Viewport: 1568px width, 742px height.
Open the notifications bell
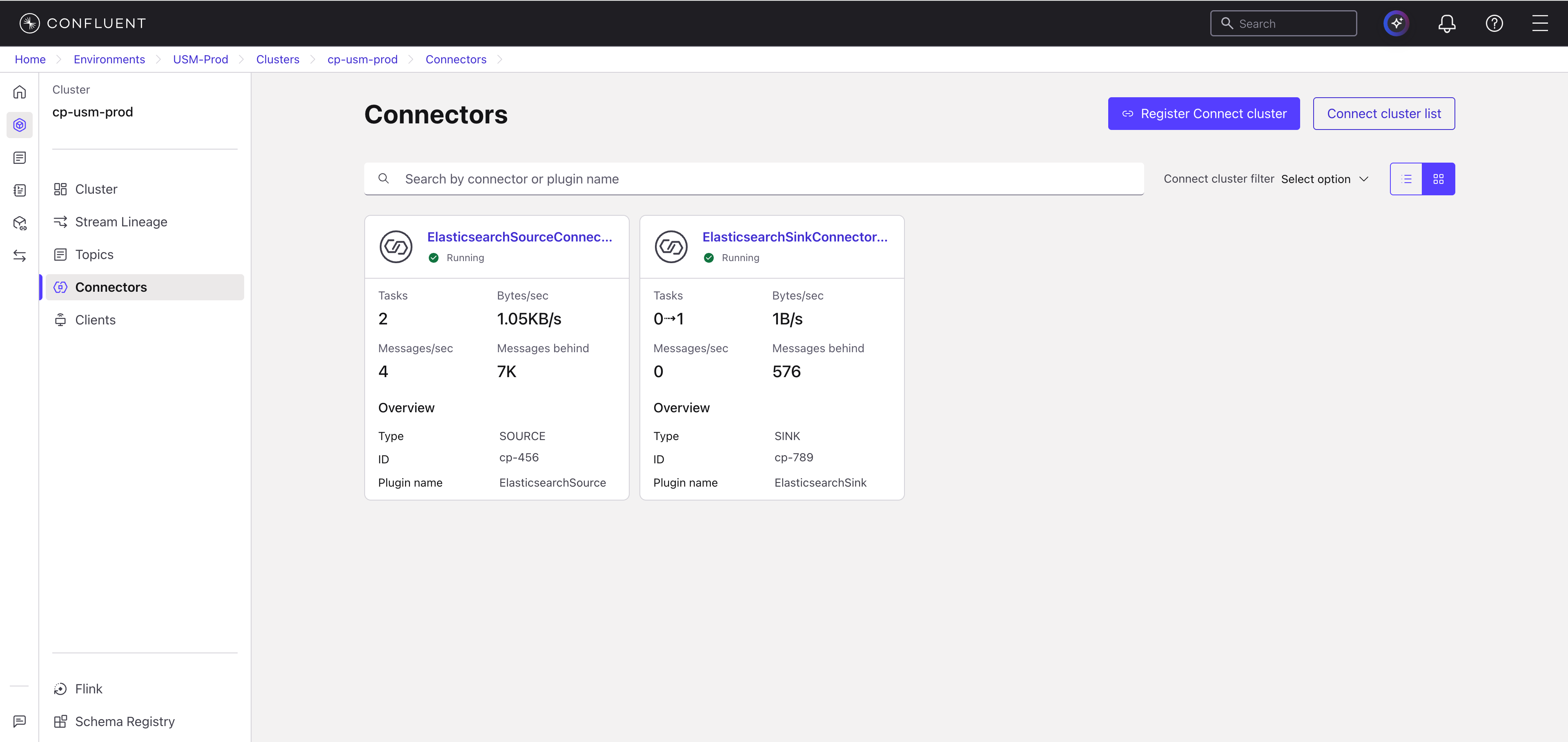point(1446,23)
